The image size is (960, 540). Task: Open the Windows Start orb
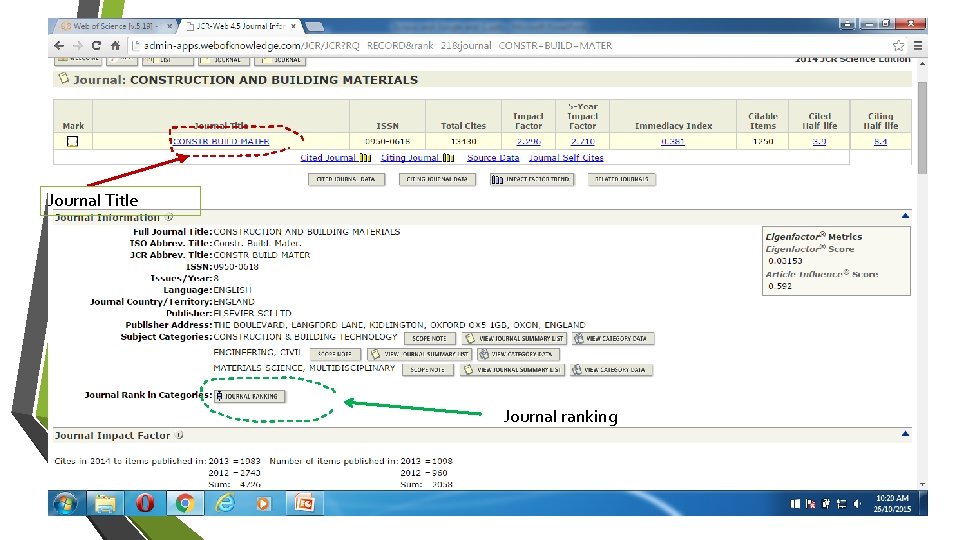(66, 503)
